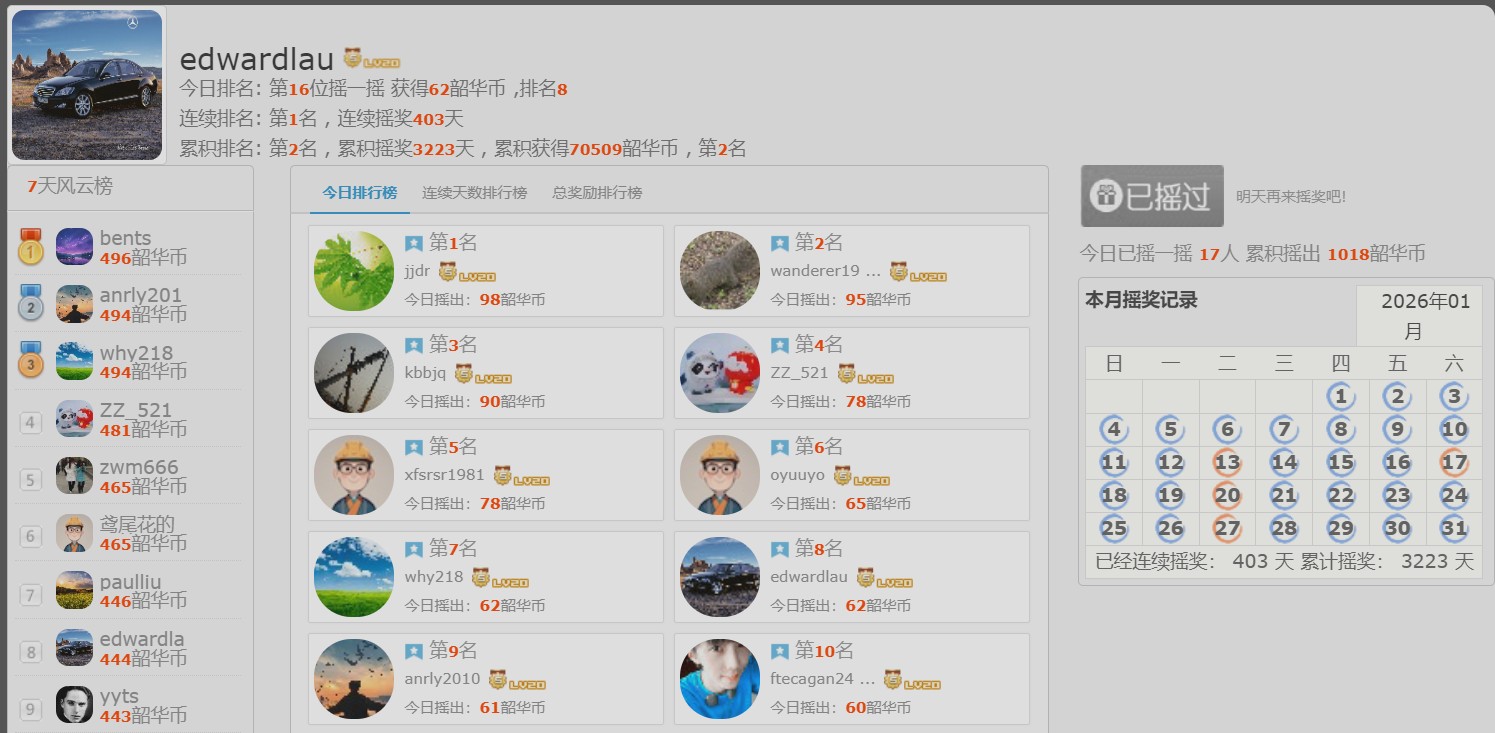Click the gift icon on the 已摇过 button
1495x733 pixels.
(1105, 197)
